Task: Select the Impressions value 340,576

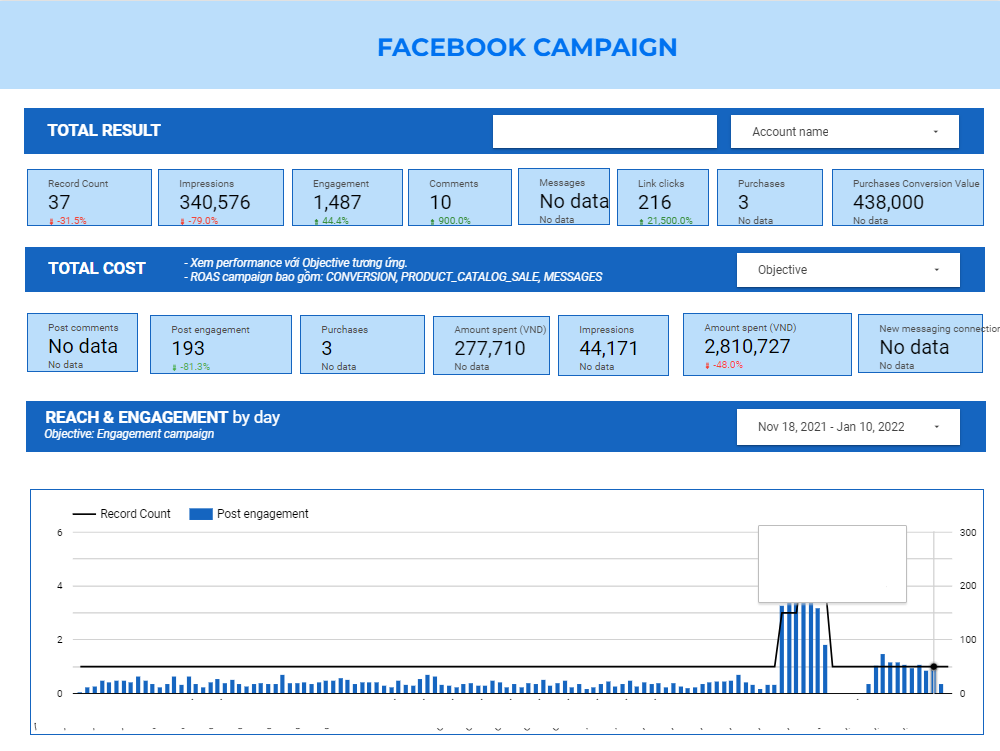Action: 215,202
